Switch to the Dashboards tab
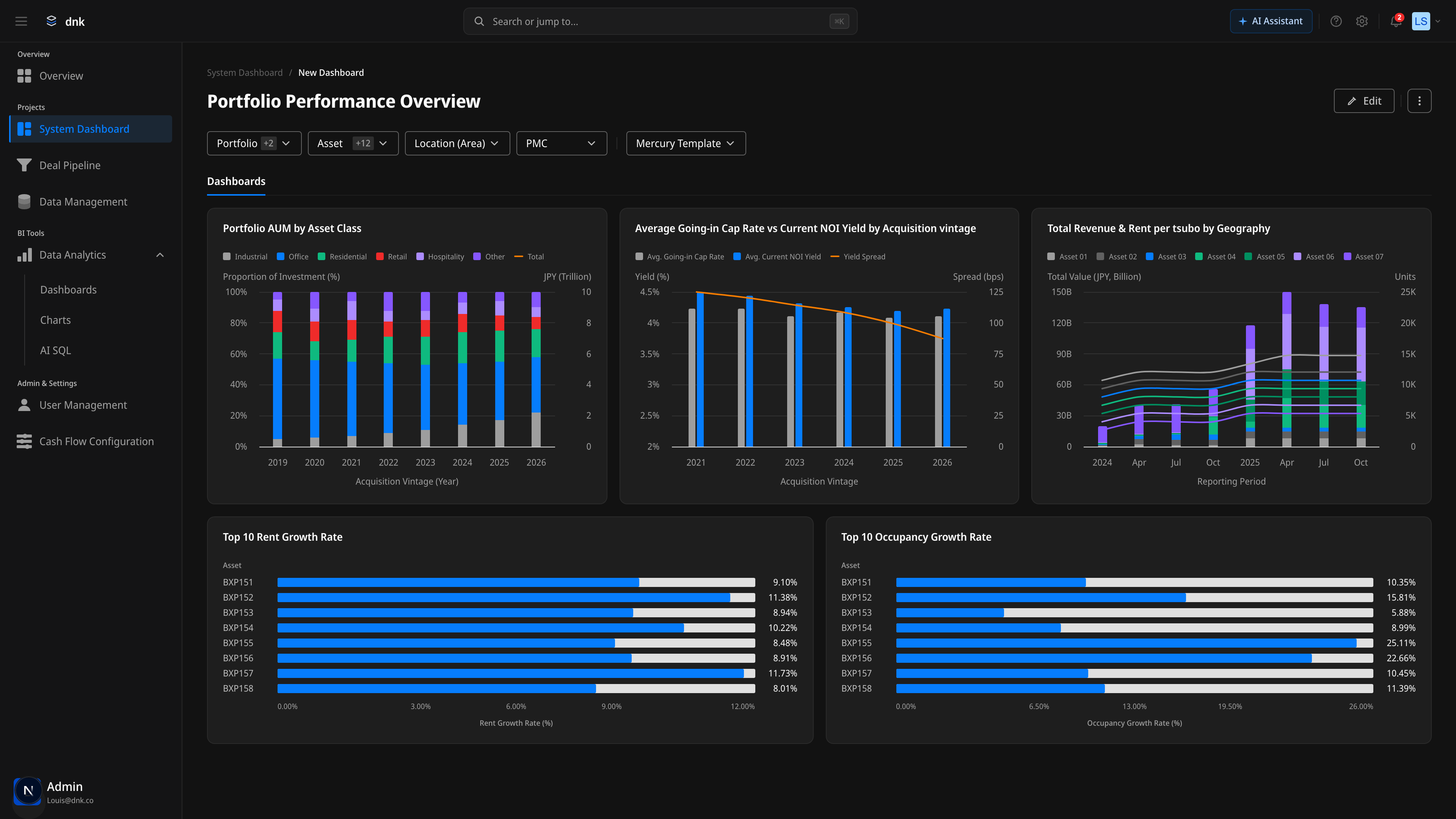This screenshot has width=1456, height=819. (236, 181)
